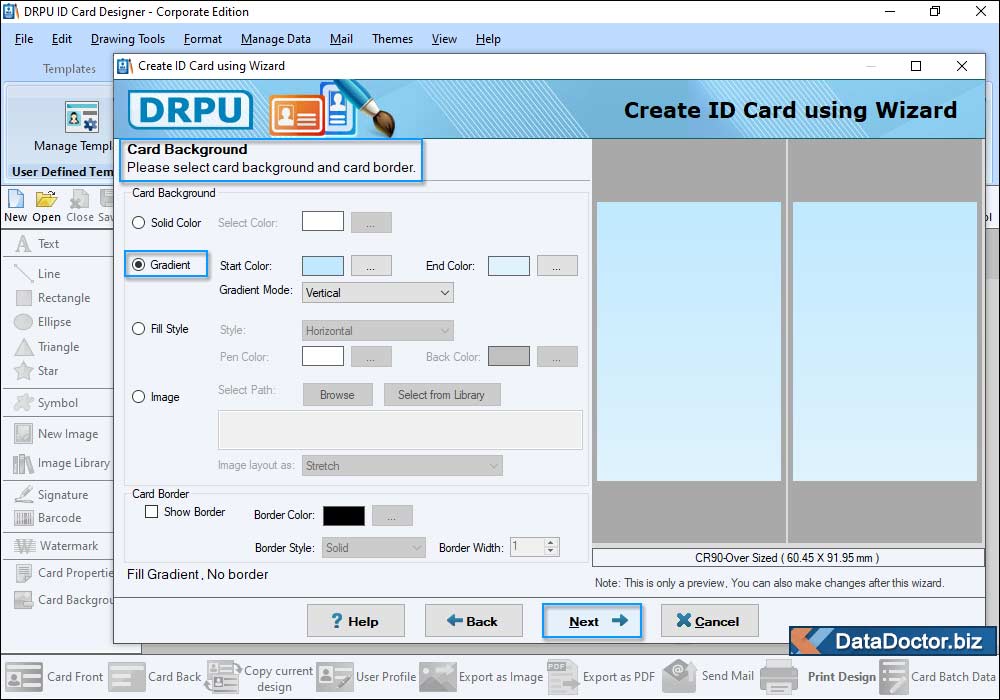
Task: Click the gradient Start Color swatch
Action: click(x=323, y=265)
